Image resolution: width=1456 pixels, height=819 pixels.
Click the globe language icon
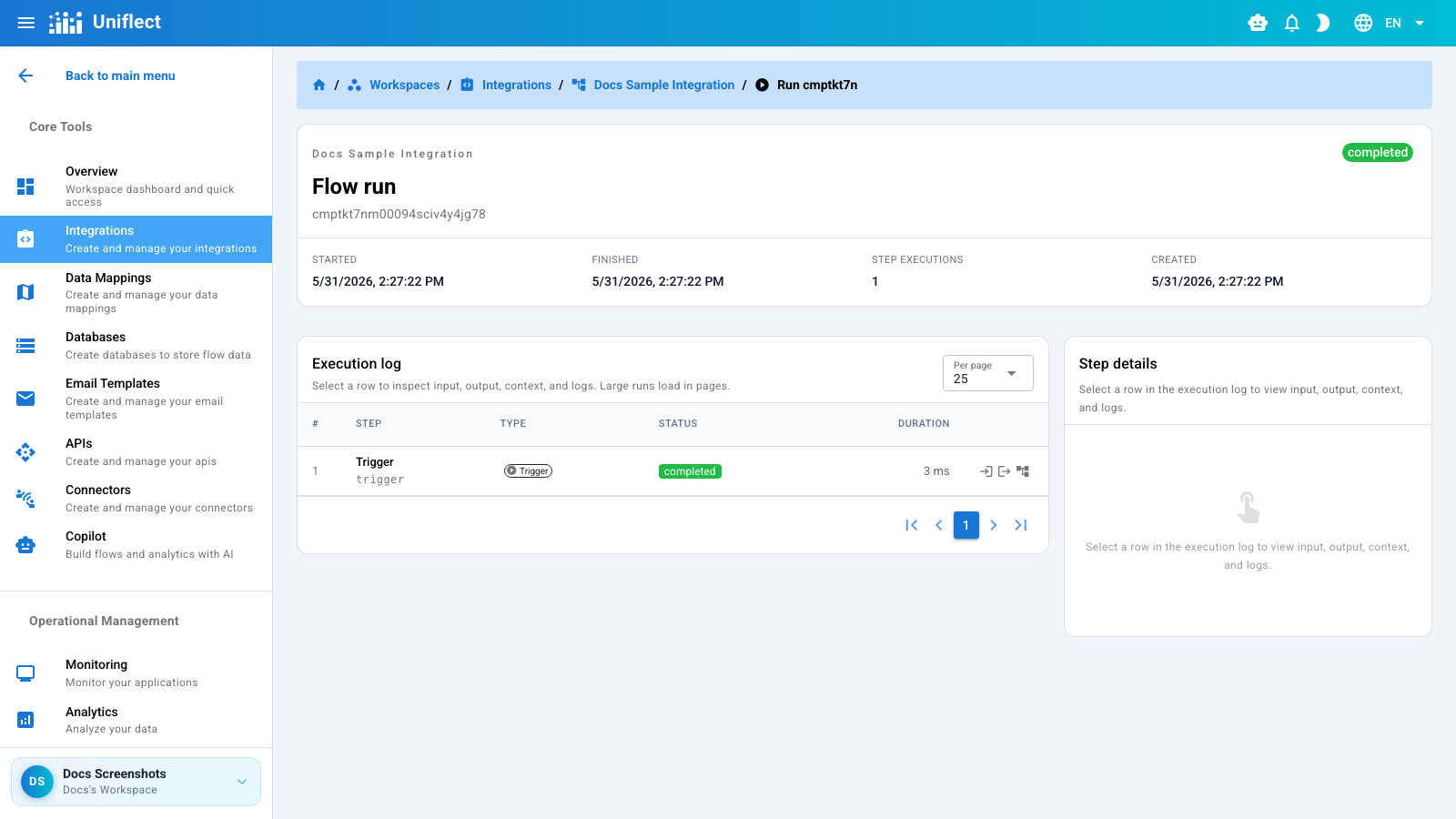[1363, 23]
